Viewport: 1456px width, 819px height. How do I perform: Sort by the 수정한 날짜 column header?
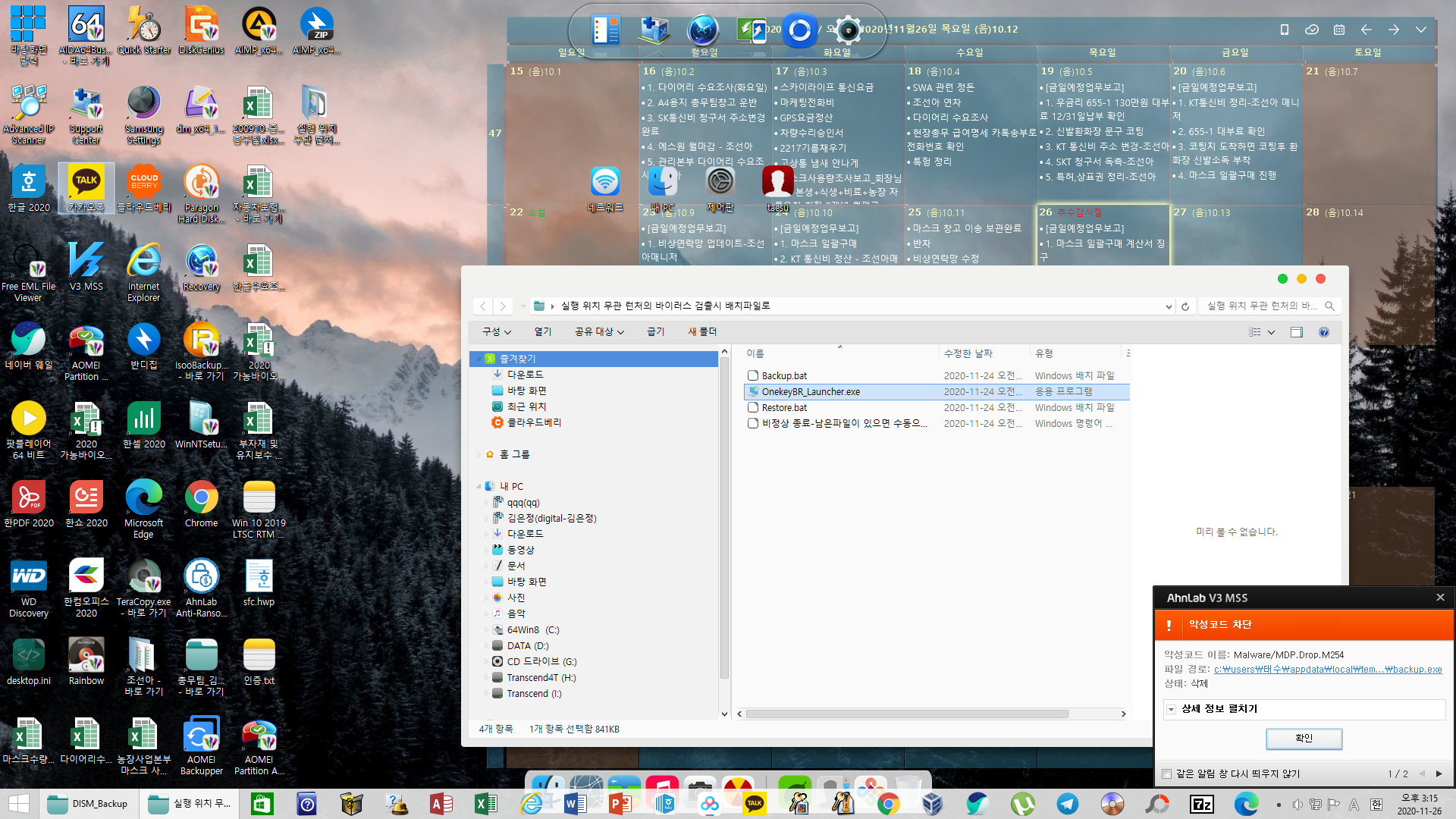coord(984,354)
